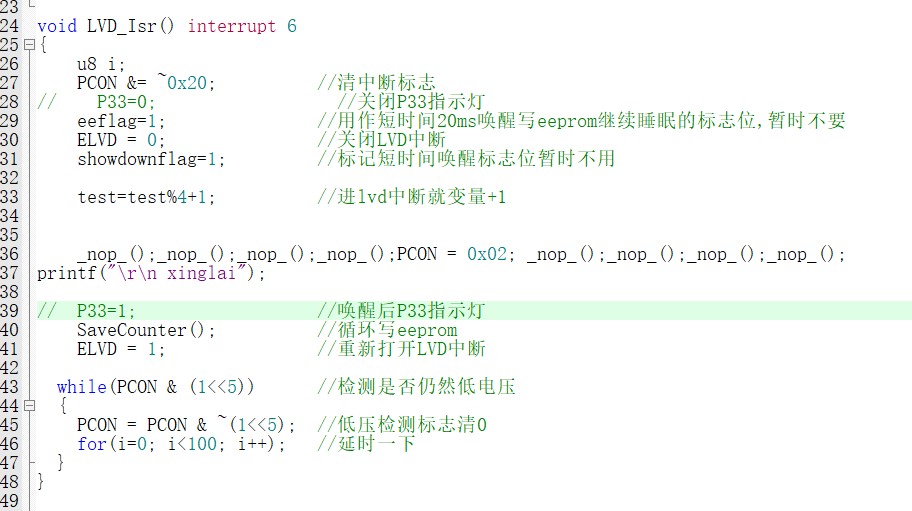
Task: Click the test=test%4+1 expression
Action: (146, 197)
